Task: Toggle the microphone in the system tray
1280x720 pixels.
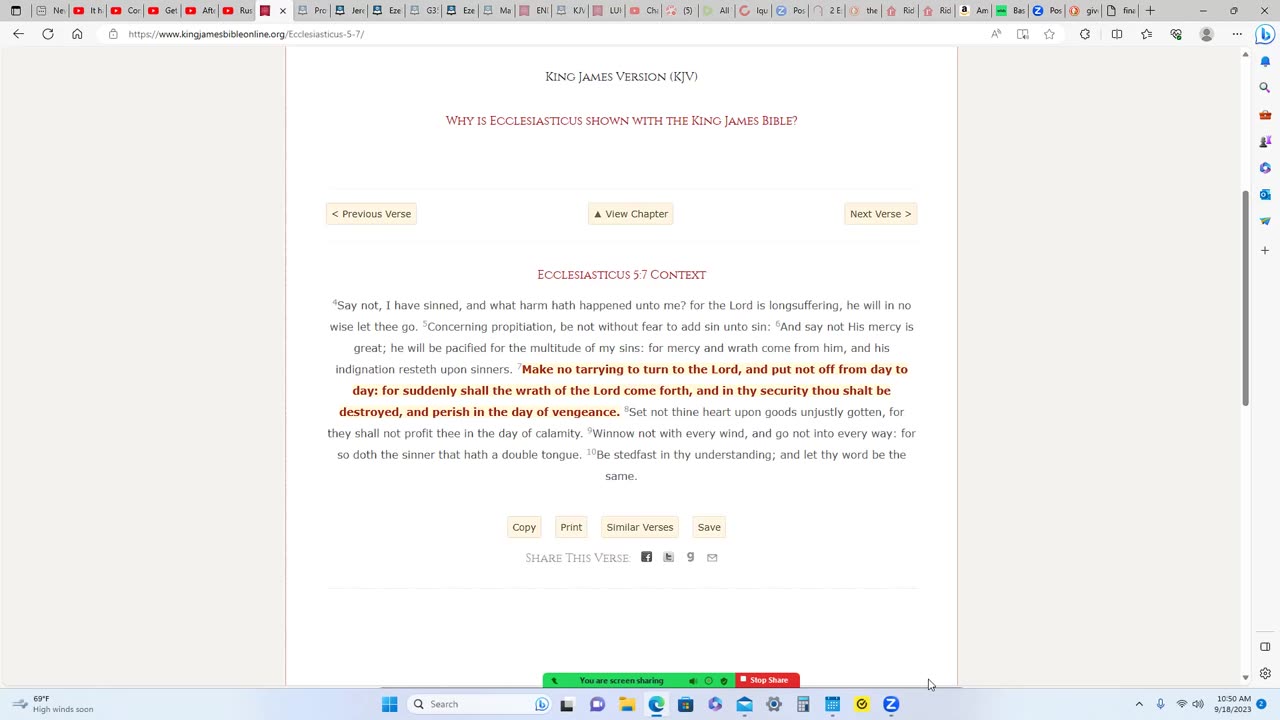Action: click(x=1160, y=704)
